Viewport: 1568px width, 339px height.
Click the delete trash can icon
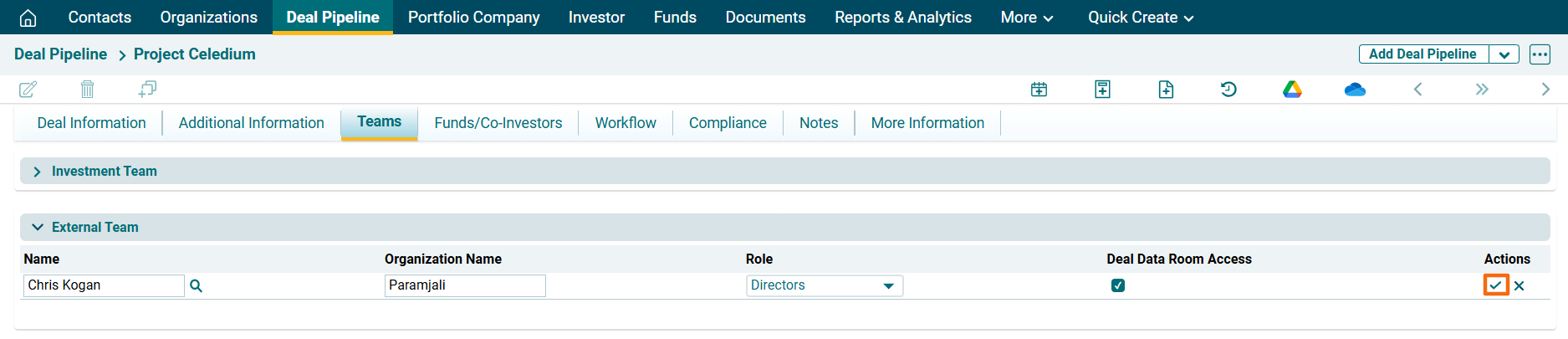[x=87, y=90]
